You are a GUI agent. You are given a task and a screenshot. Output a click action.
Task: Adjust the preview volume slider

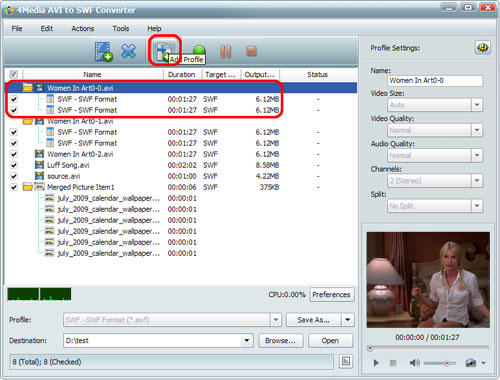[x=439, y=363]
